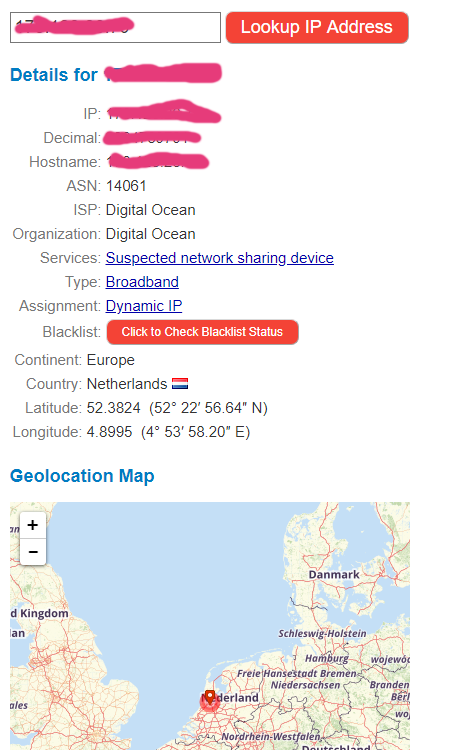
Task: Click the Hamburg label on map
Action: (x=327, y=659)
